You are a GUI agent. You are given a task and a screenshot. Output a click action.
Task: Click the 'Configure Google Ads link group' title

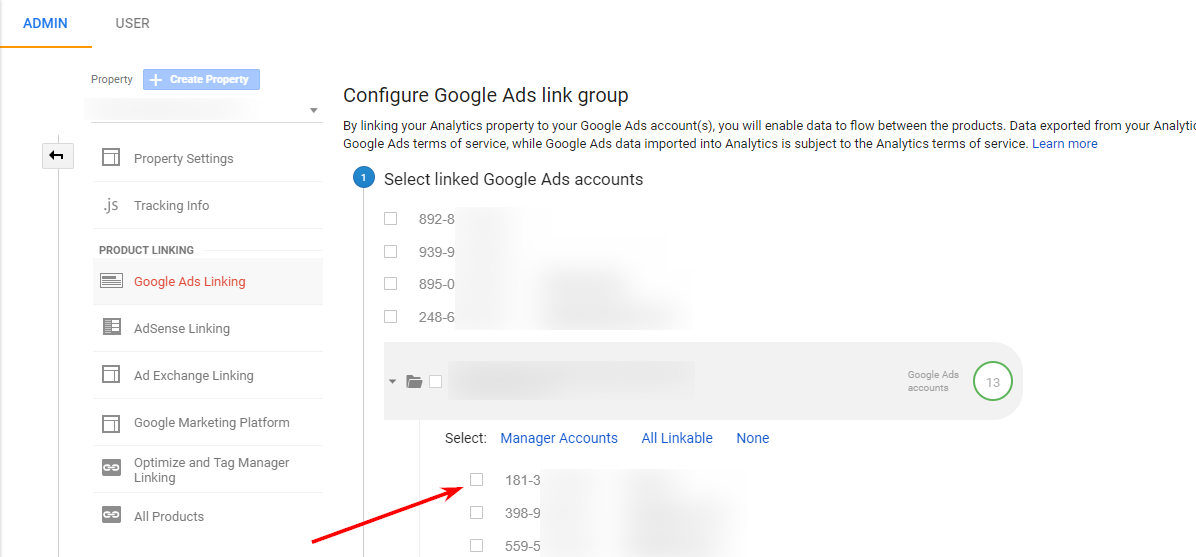point(486,95)
